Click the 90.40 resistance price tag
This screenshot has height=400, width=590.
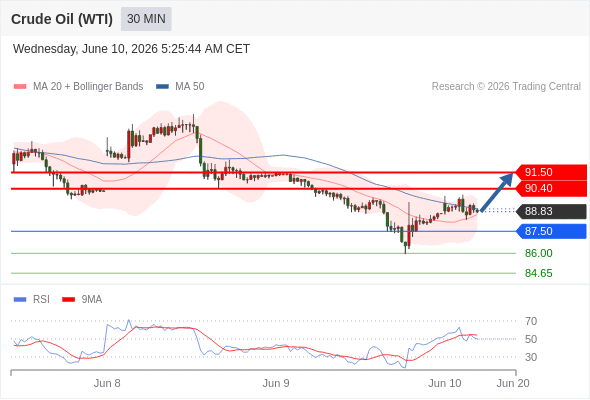click(x=551, y=188)
